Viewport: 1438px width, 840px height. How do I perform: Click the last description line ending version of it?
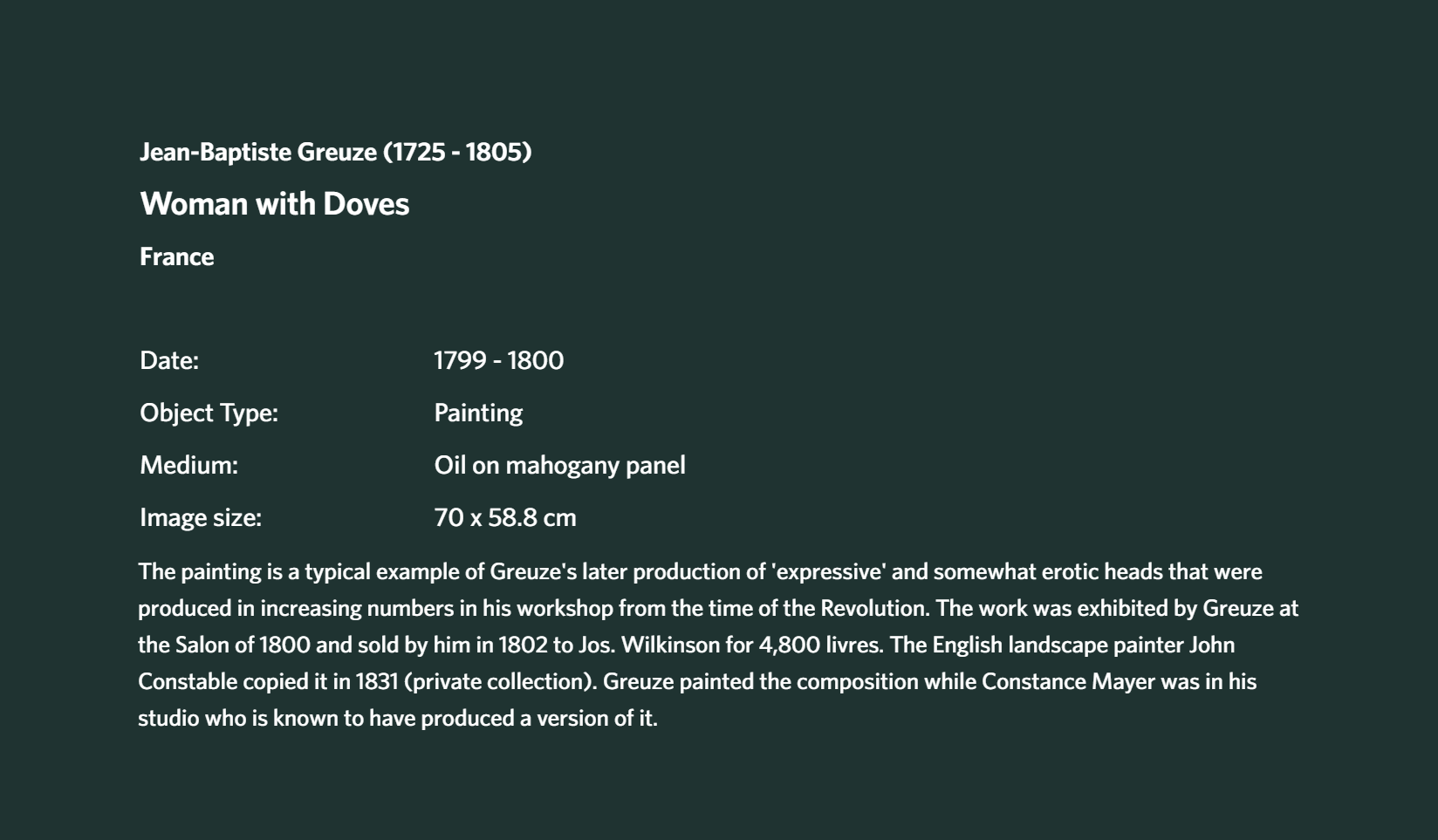398,718
